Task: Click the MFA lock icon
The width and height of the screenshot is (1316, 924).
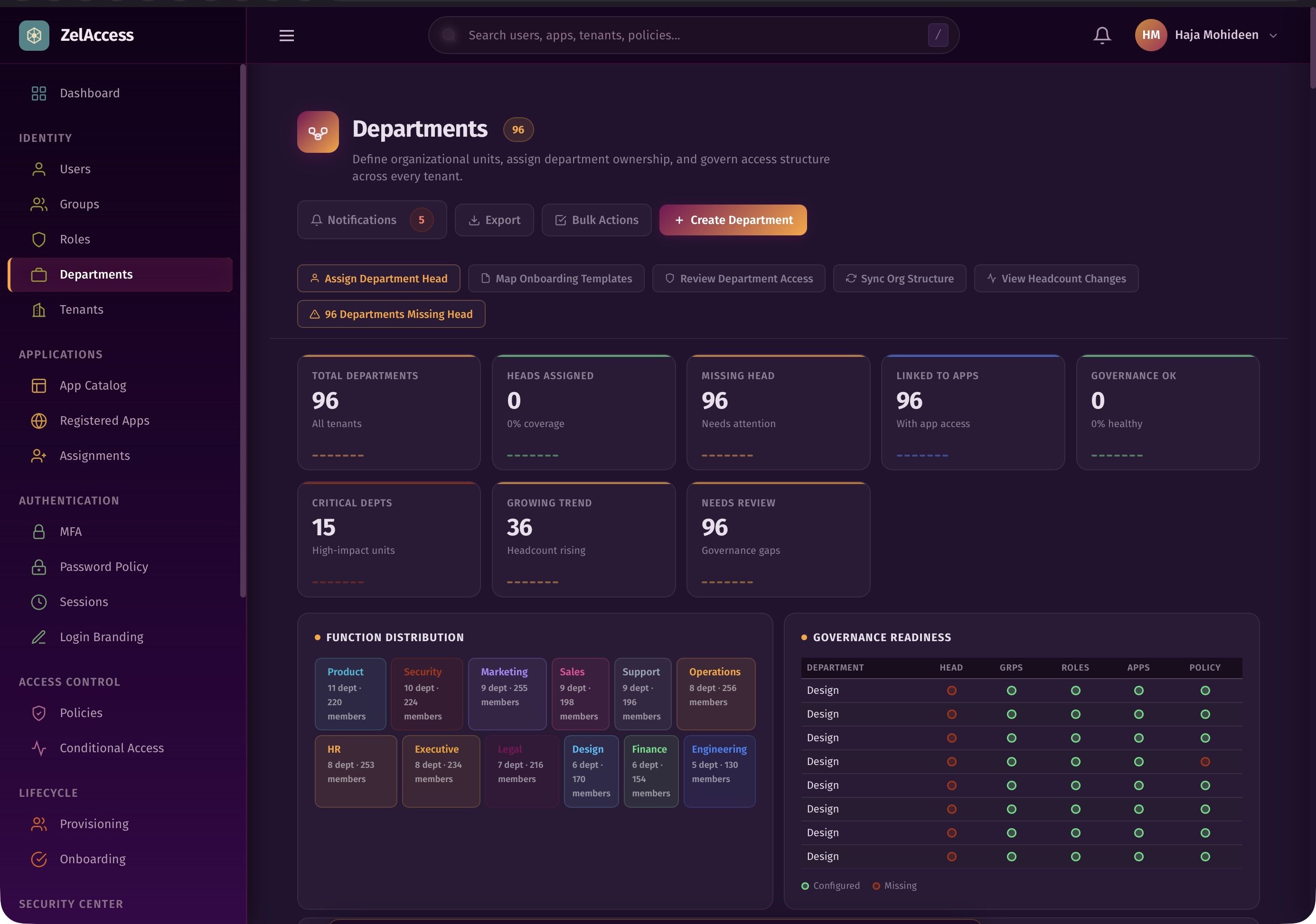Action: [38, 531]
